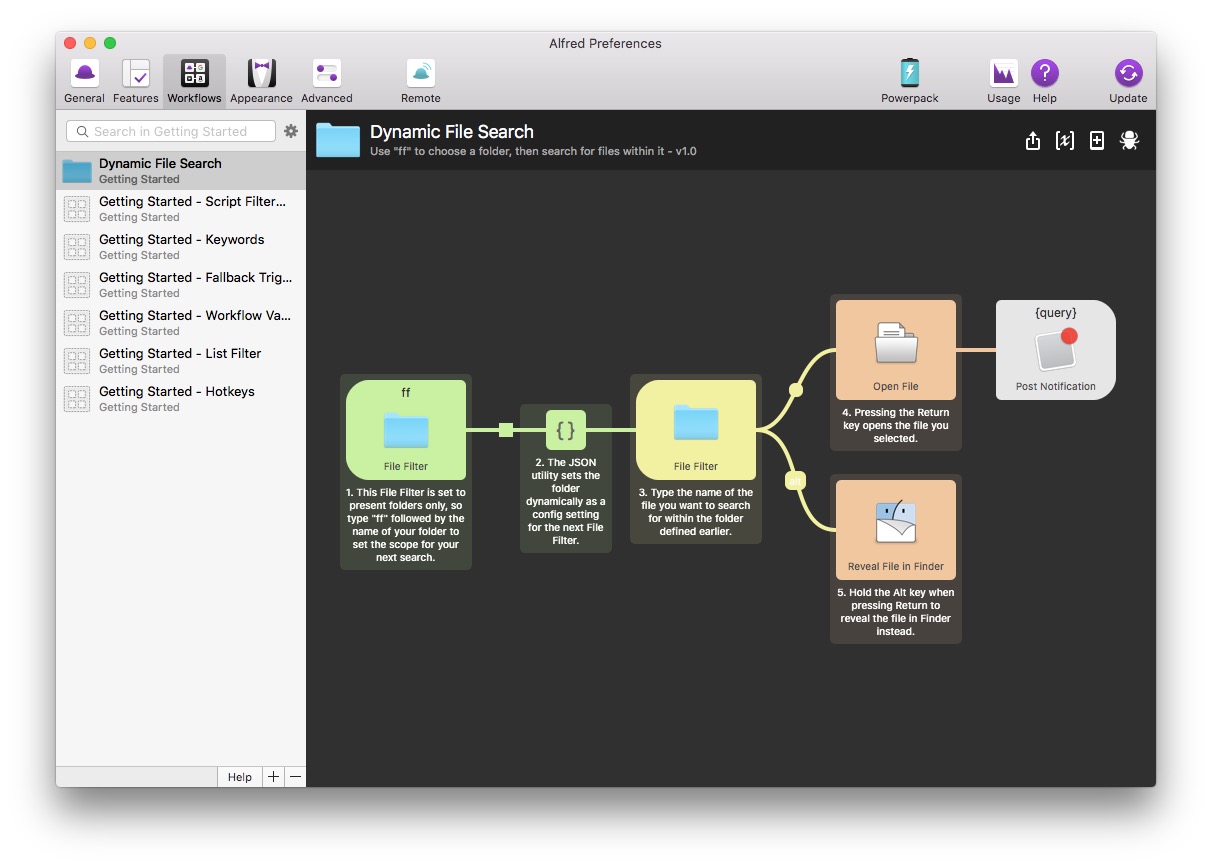1212x867 pixels.
Task: Toggle the workflow debugger bug icon
Action: tap(1129, 141)
